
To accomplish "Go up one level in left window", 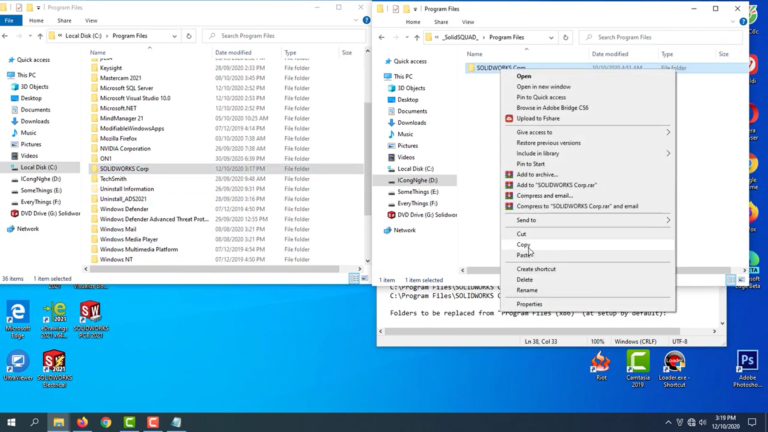I will 40,36.
